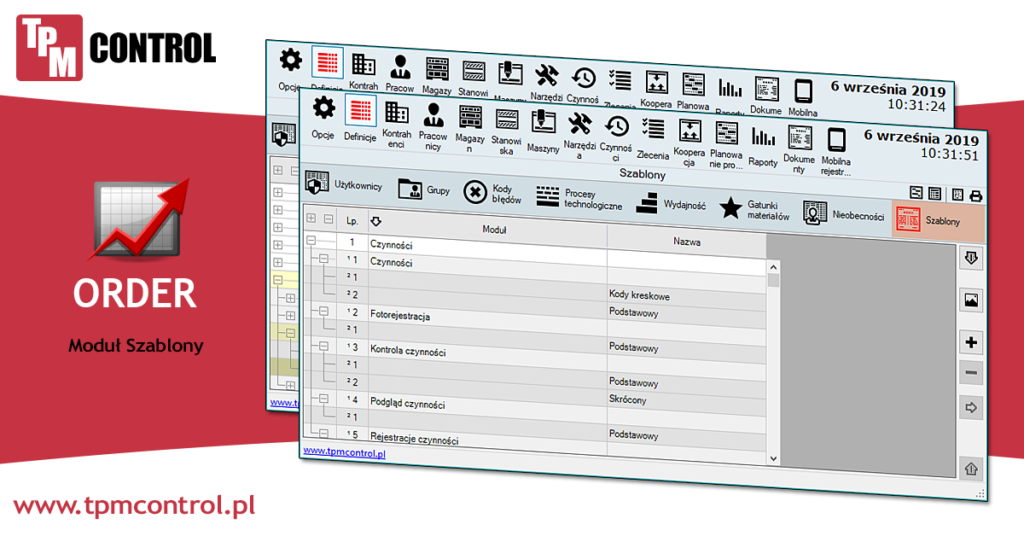Click the Nazwa column header
Viewport: 1024px width, 536px height.
pyautogui.click(x=686, y=242)
